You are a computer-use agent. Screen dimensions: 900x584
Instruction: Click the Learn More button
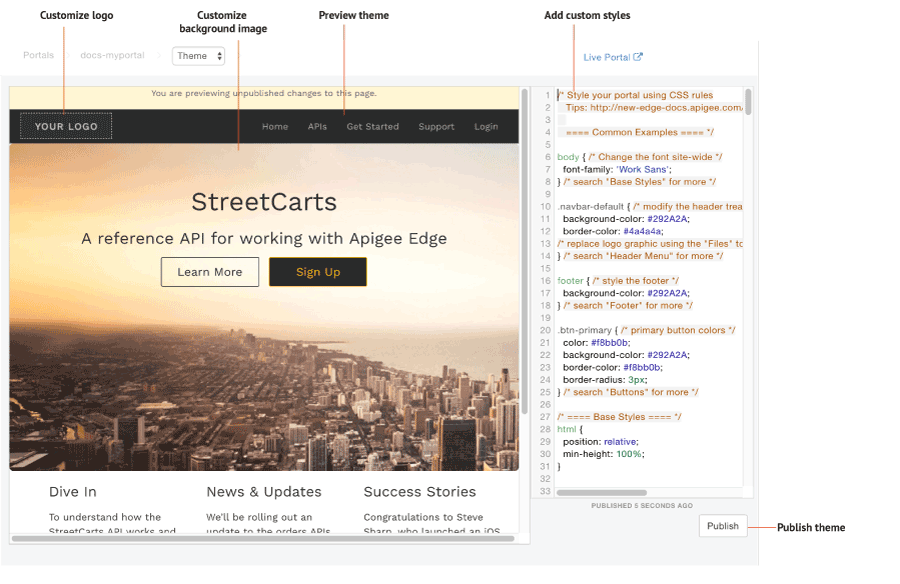point(209,271)
